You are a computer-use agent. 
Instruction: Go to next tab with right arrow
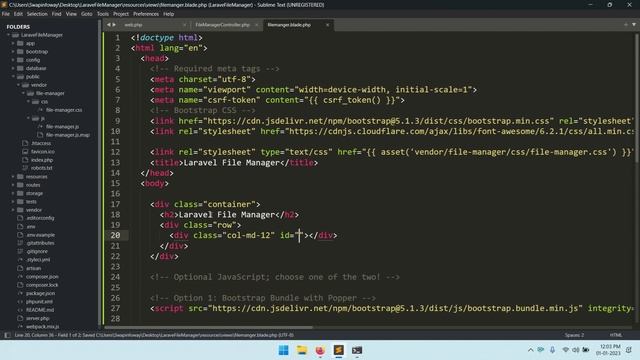click(114, 25)
